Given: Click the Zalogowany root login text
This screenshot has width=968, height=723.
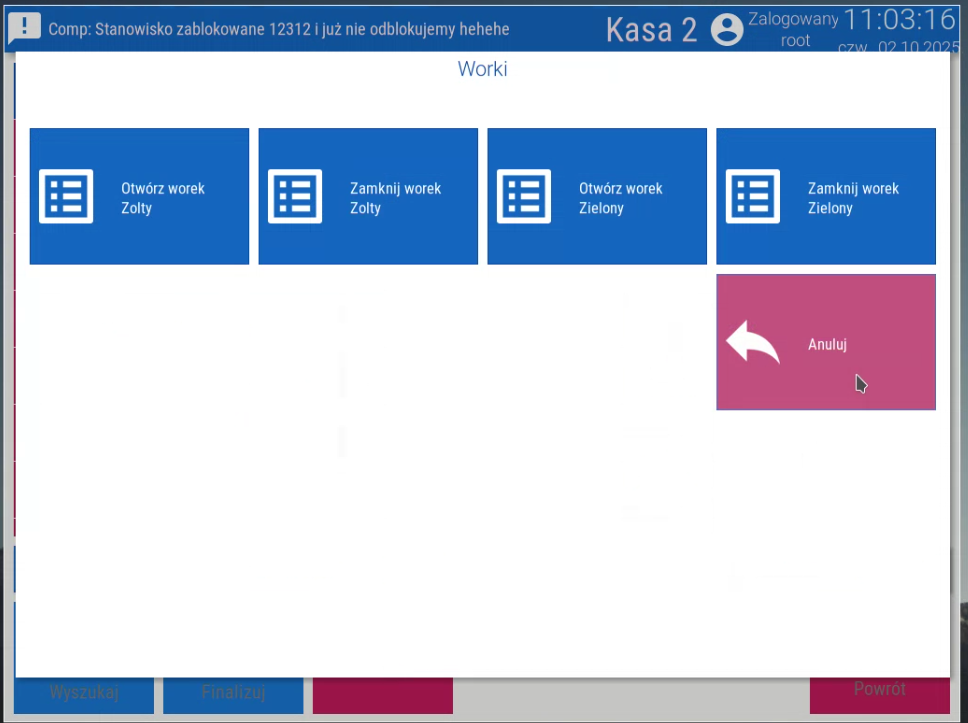Looking at the screenshot, I should point(793,30).
